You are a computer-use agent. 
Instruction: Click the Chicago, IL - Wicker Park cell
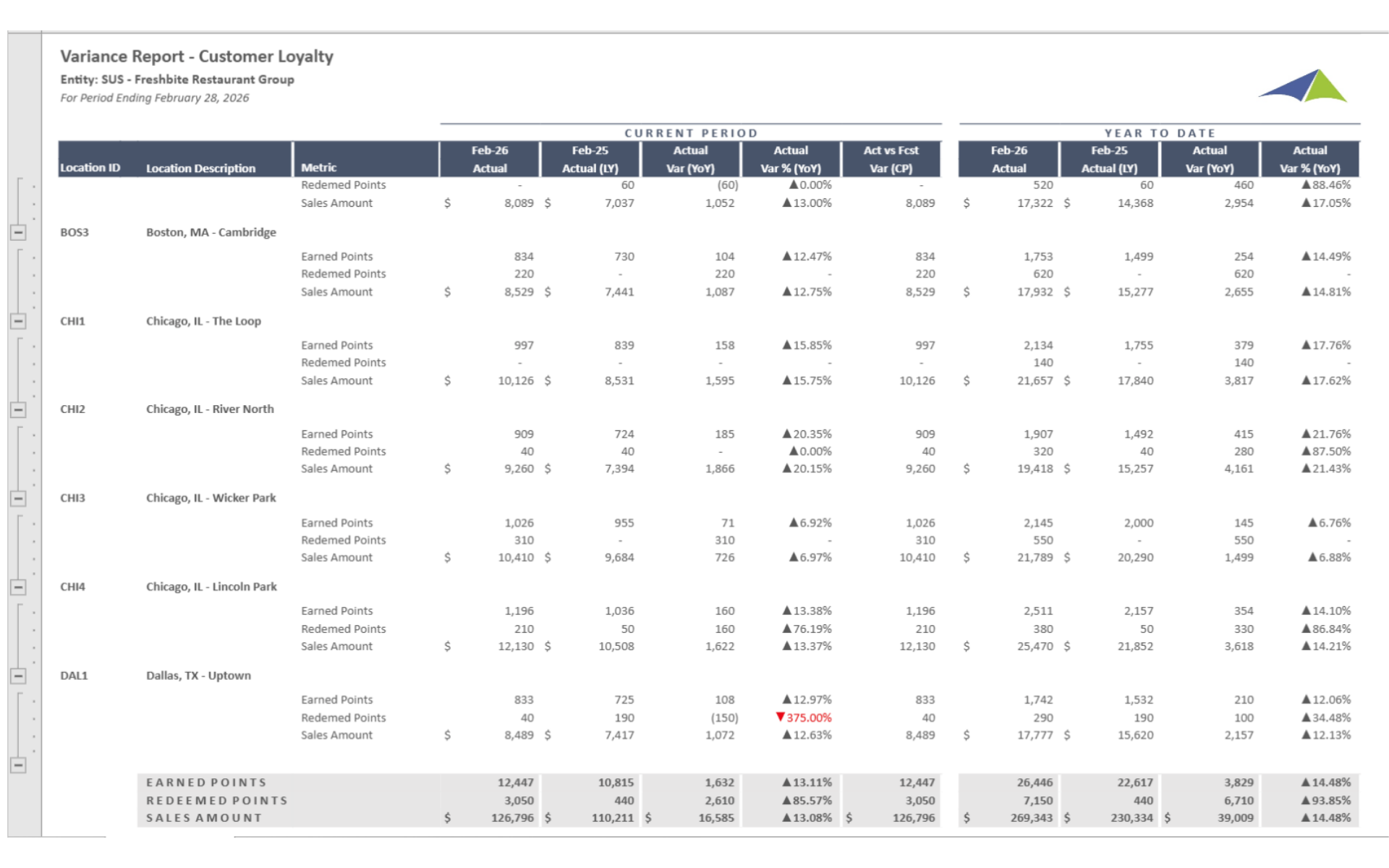point(211,498)
